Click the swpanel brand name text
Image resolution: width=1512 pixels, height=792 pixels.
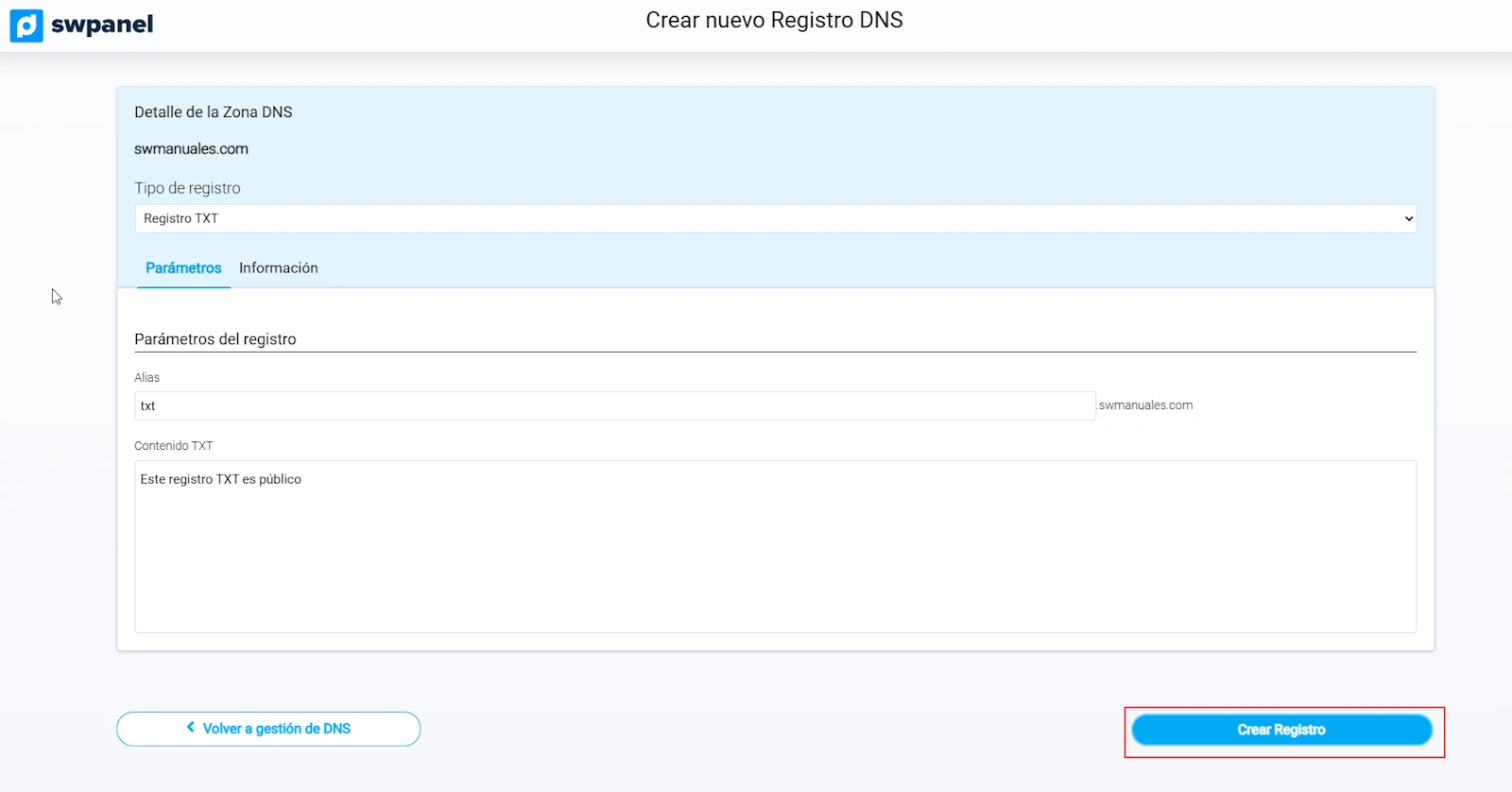click(102, 26)
